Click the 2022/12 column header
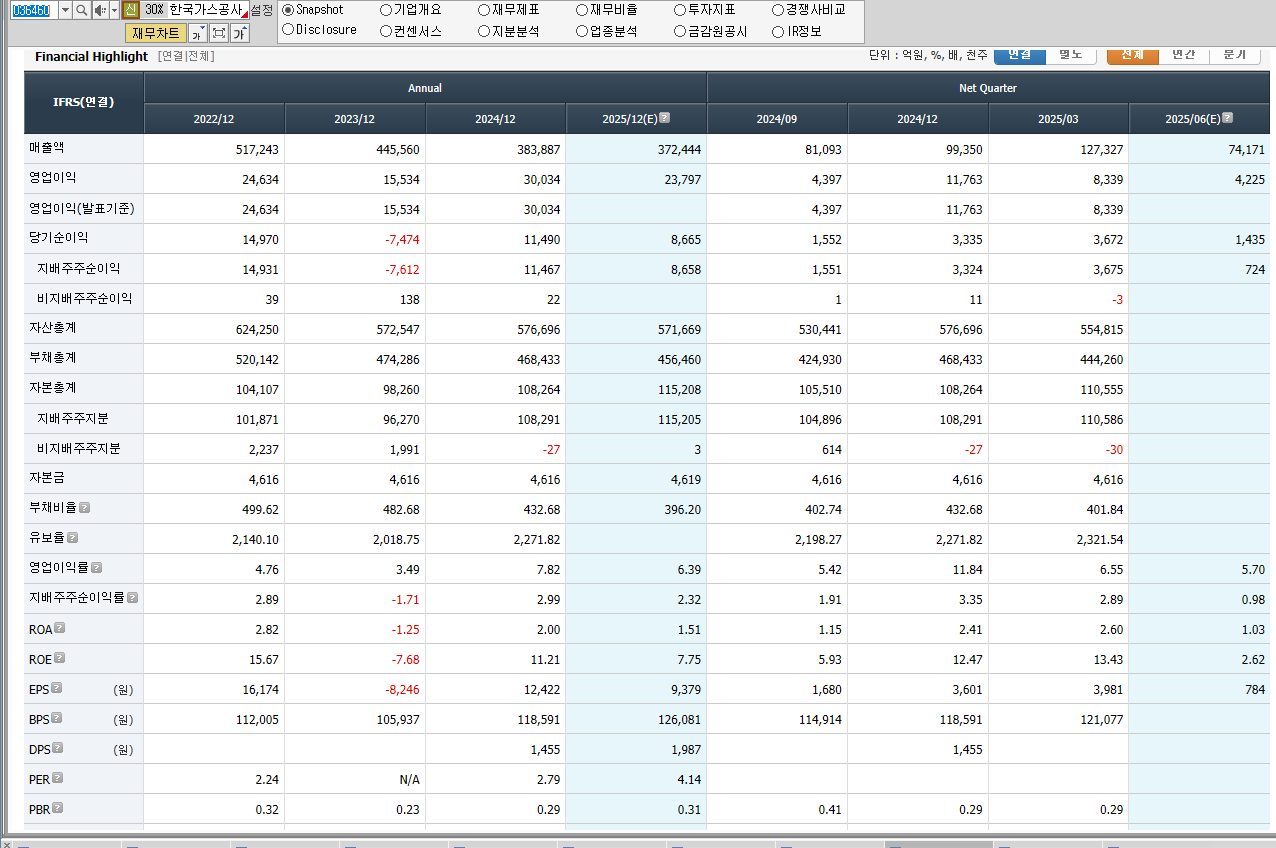This screenshot has height=848, width=1276. [x=214, y=119]
